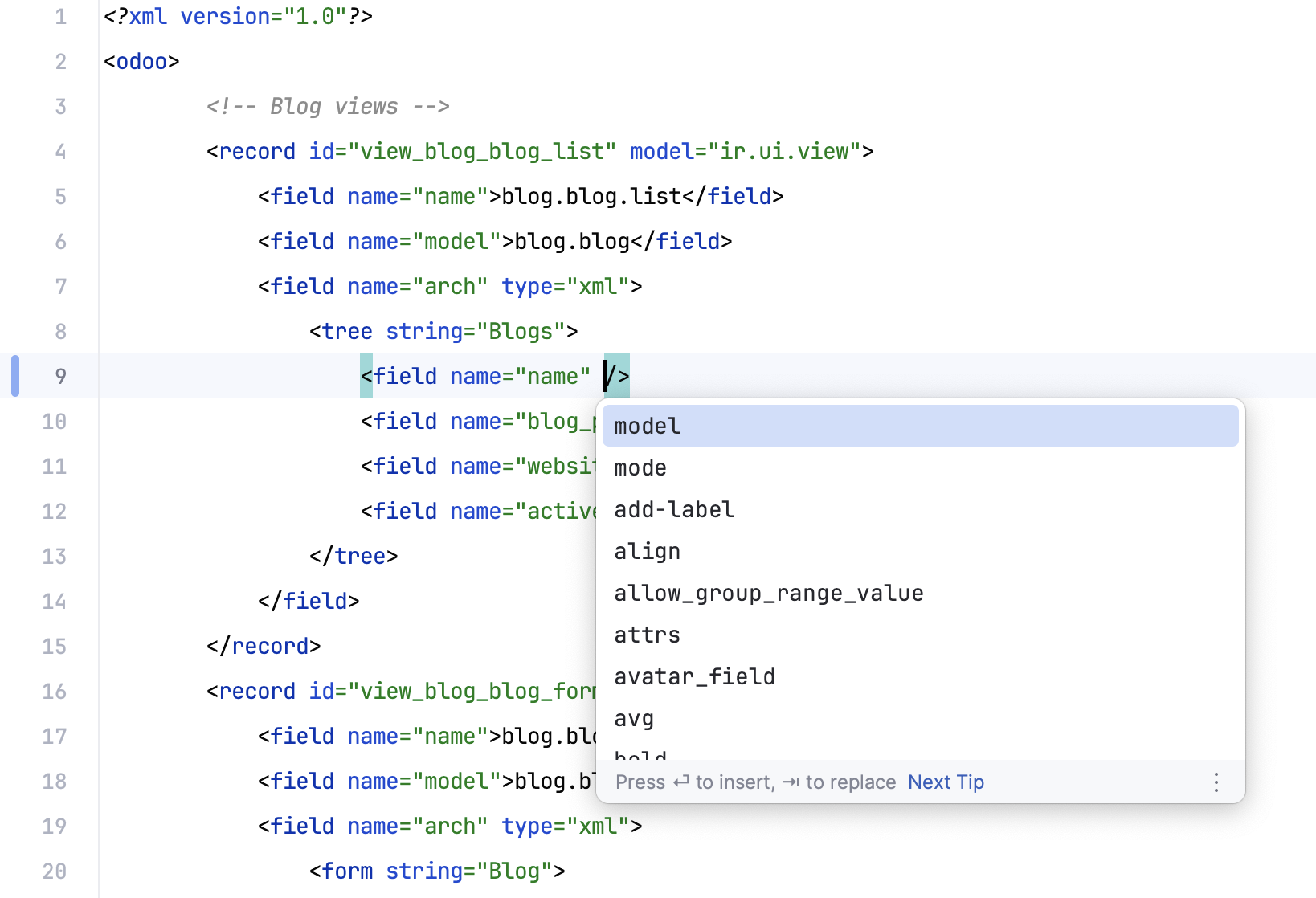Open the completion popup options kebab menu
This screenshot has width=1316, height=898.
(x=1216, y=782)
